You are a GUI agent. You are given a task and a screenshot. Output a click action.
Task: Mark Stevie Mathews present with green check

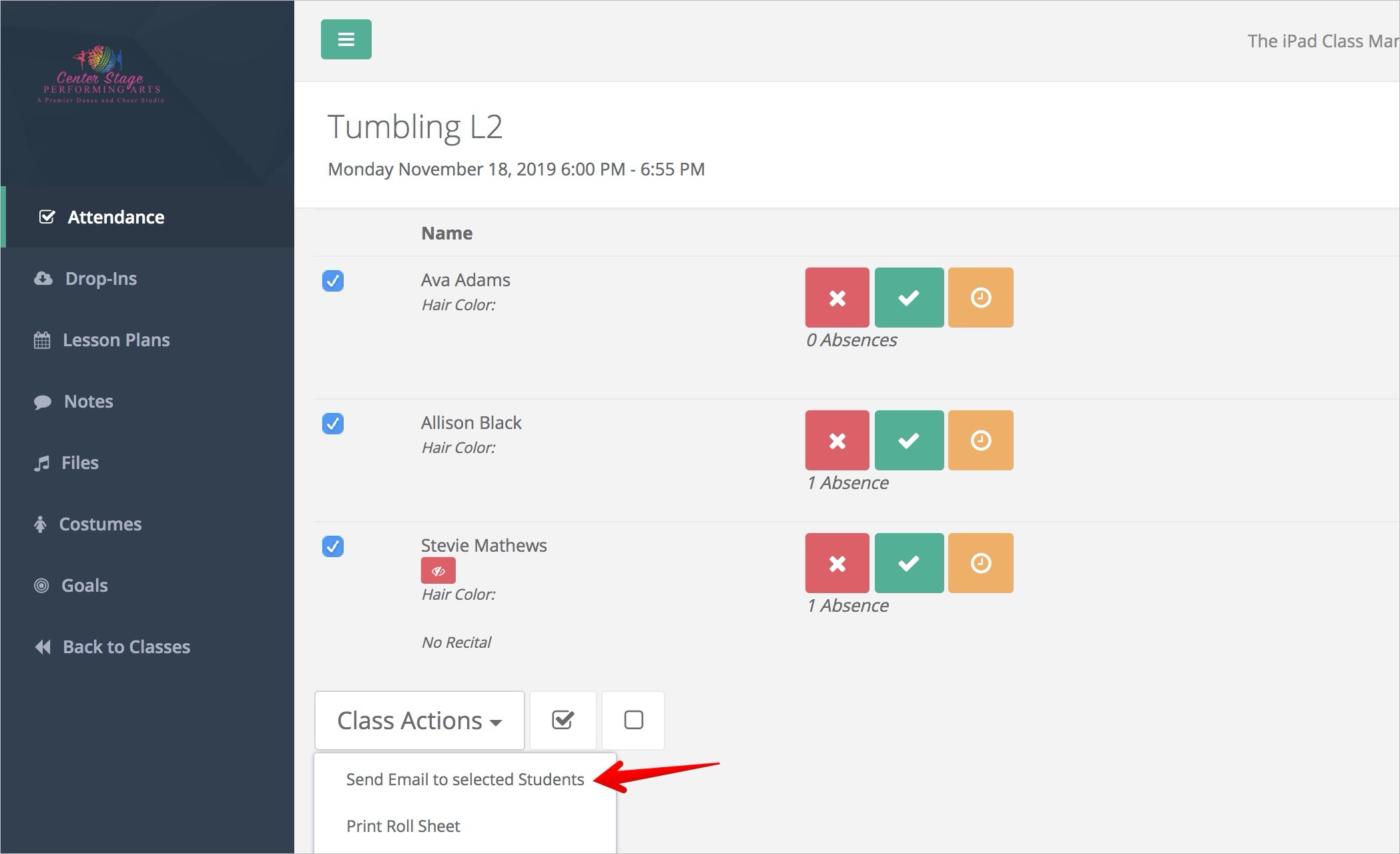click(x=909, y=563)
